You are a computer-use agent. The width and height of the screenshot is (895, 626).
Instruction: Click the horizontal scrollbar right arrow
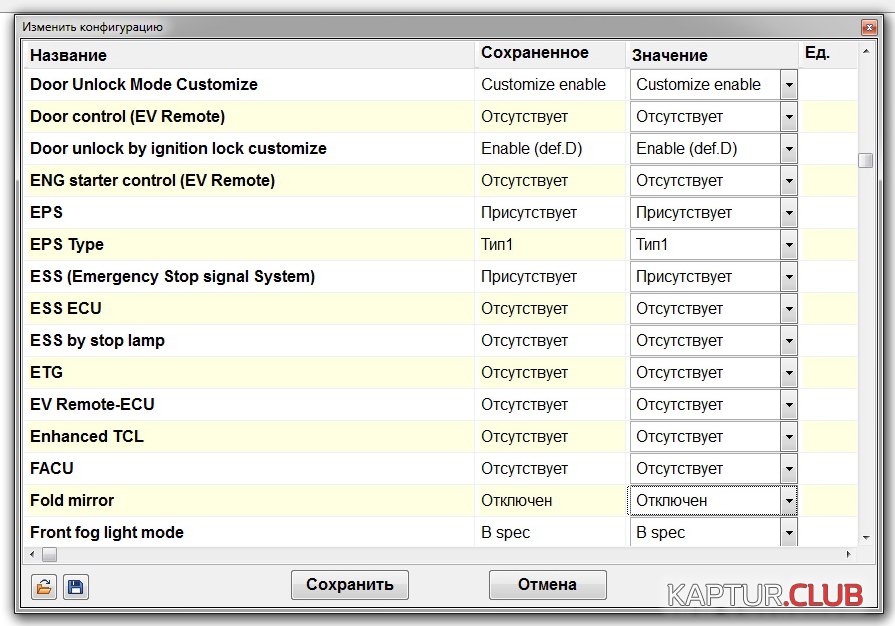coord(850,554)
